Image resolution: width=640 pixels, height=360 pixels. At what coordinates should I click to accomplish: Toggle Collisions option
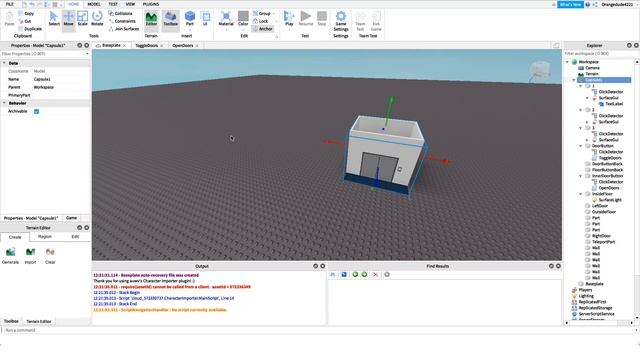click(120, 13)
